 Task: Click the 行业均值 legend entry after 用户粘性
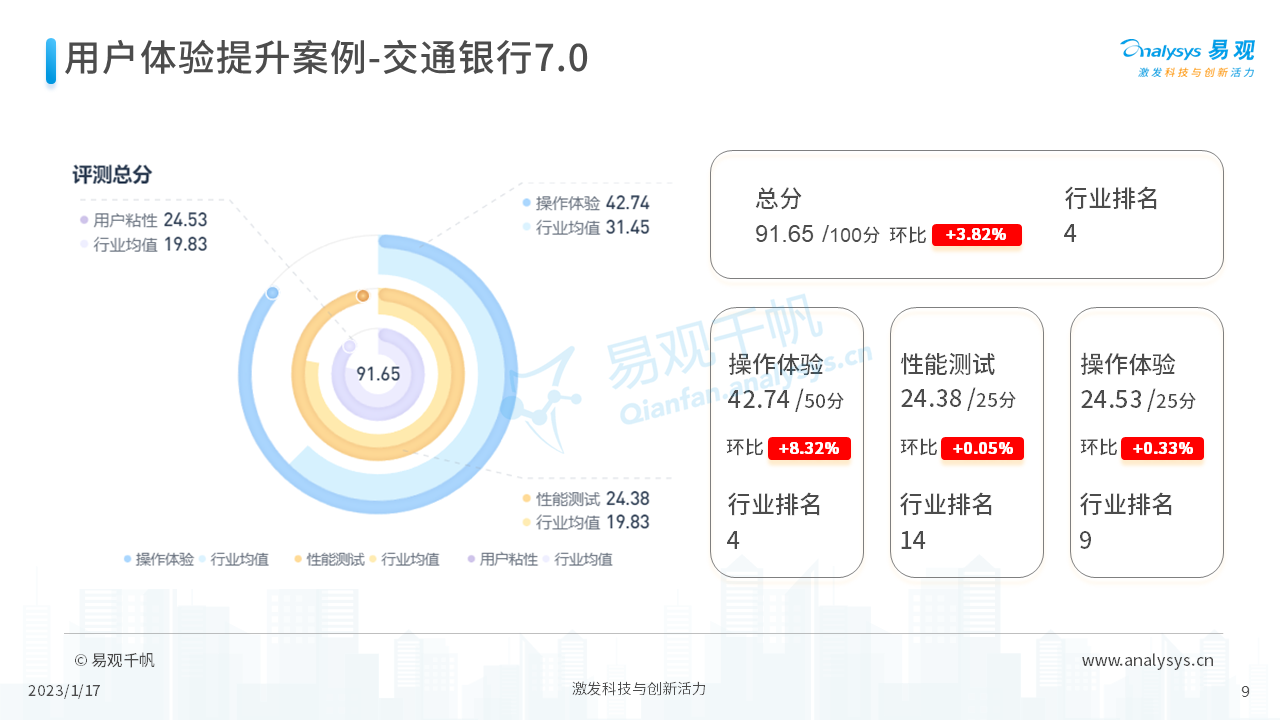coord(578,559)
